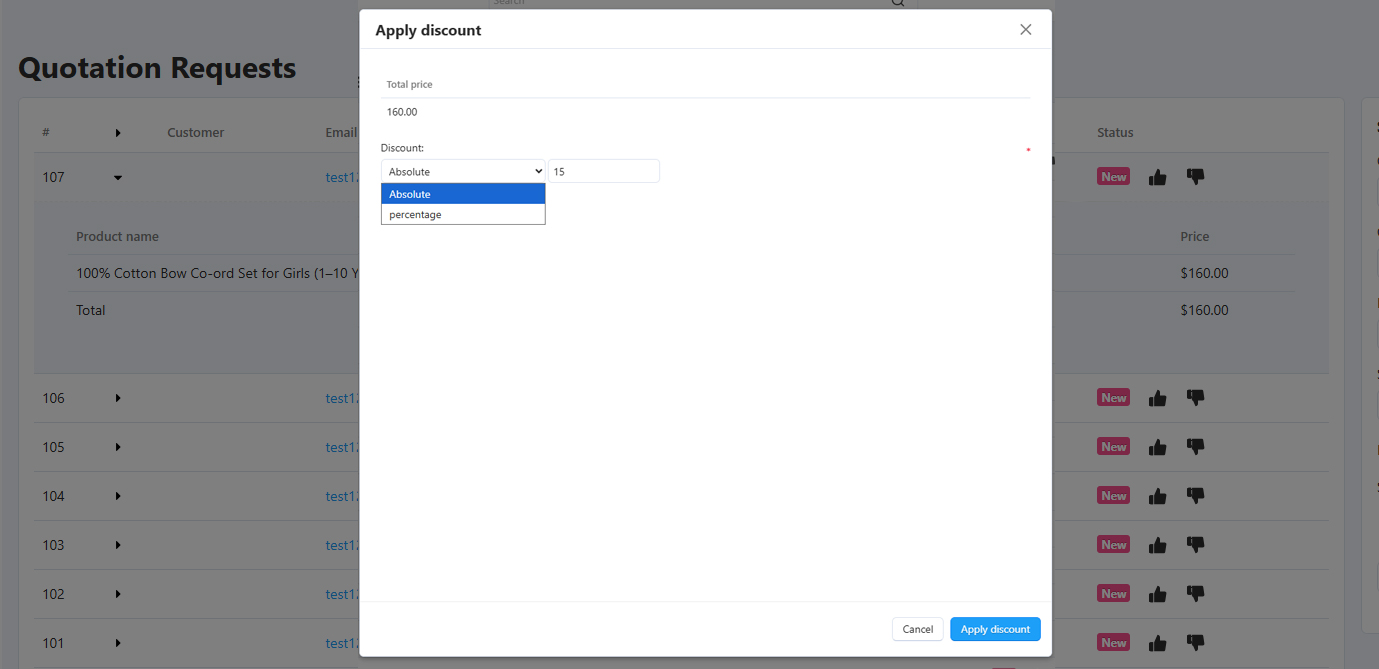Collapse the expanded row 107

pos(118,178)
